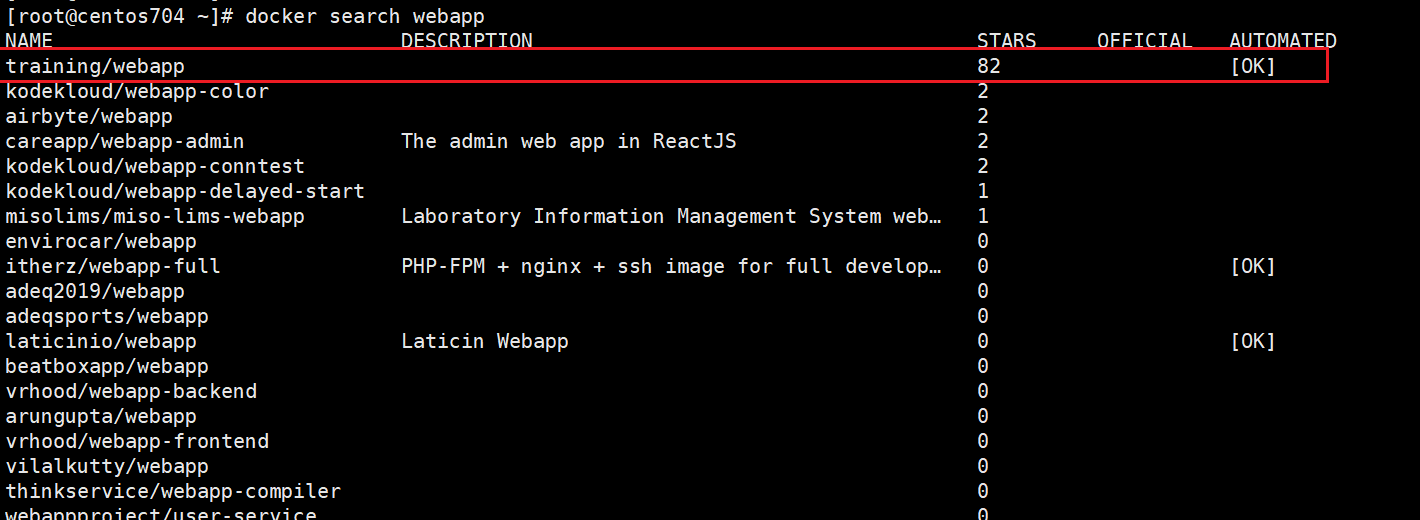Image resolution: width=1420 pixels, height=520 pixels.
Task: Click the 82 stars value
Action: click(x=989, y=67)
